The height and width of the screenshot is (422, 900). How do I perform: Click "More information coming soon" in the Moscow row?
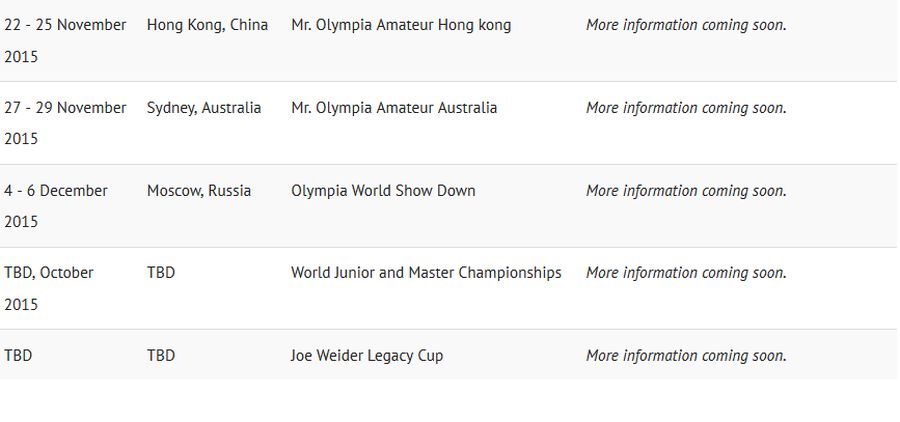pos(686,191)
